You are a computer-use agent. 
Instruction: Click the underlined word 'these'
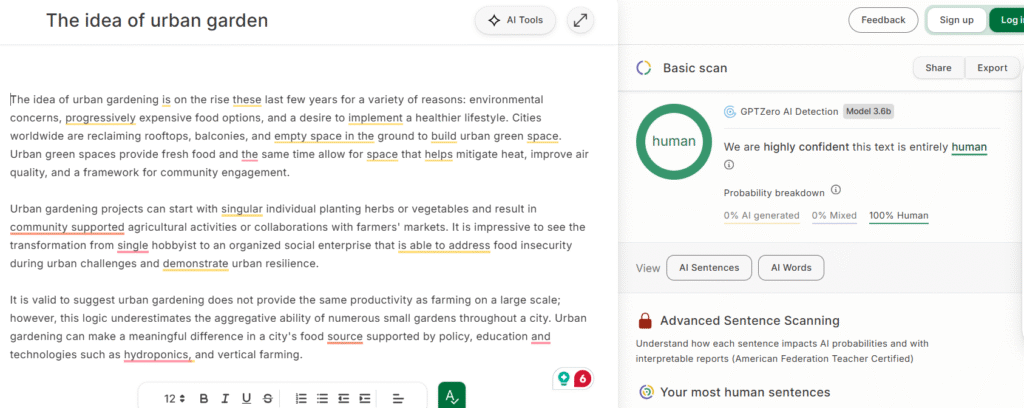point(247,100)
